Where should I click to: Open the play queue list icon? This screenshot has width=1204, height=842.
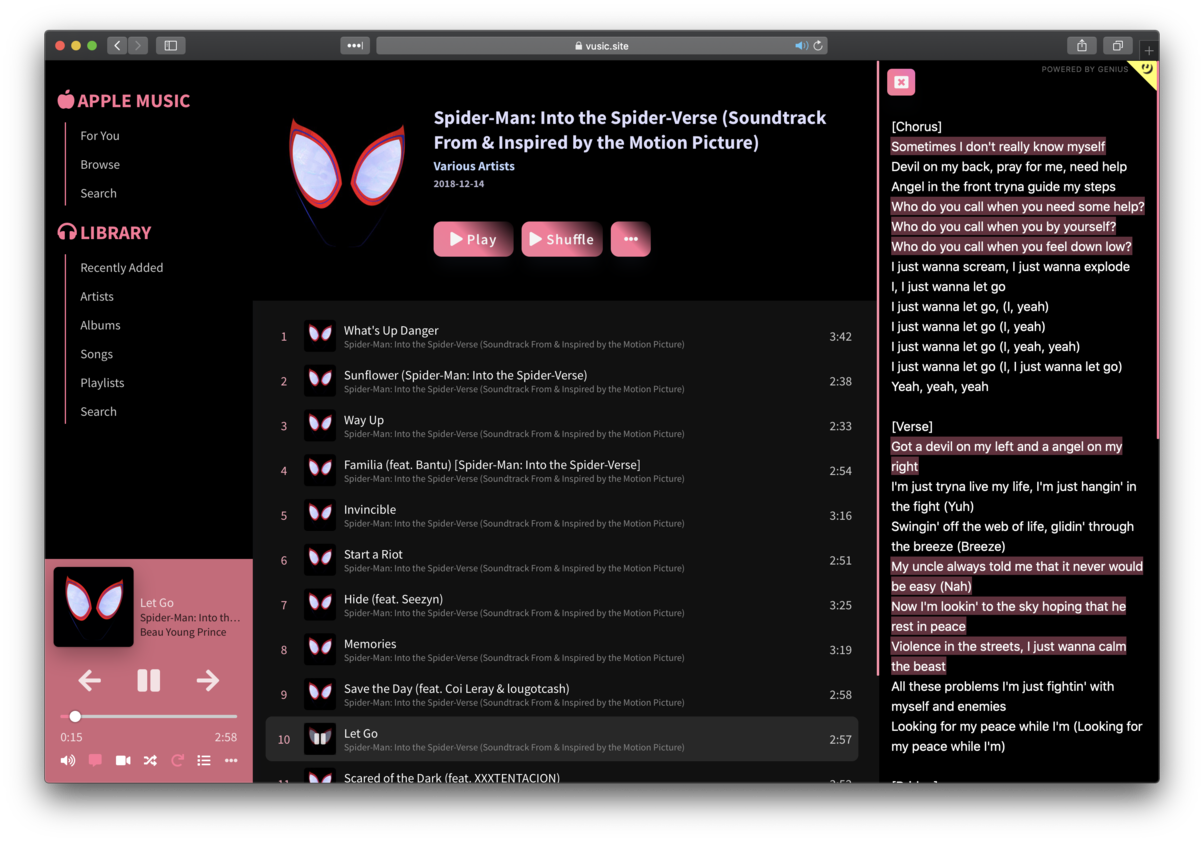pos(204,761)
